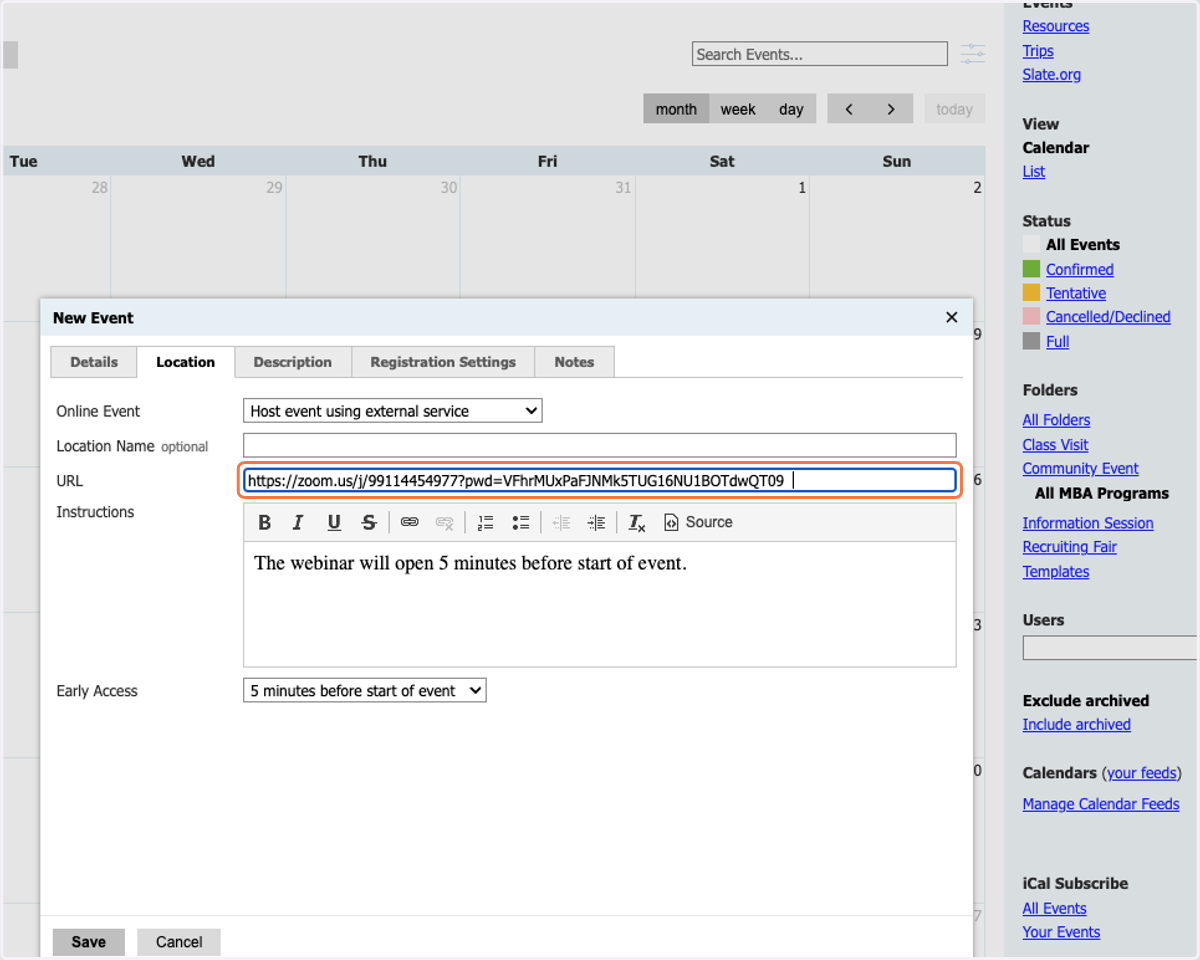Click into the URL input field
The height and width of the screenshot is (960, 1200).
(599, 480)
